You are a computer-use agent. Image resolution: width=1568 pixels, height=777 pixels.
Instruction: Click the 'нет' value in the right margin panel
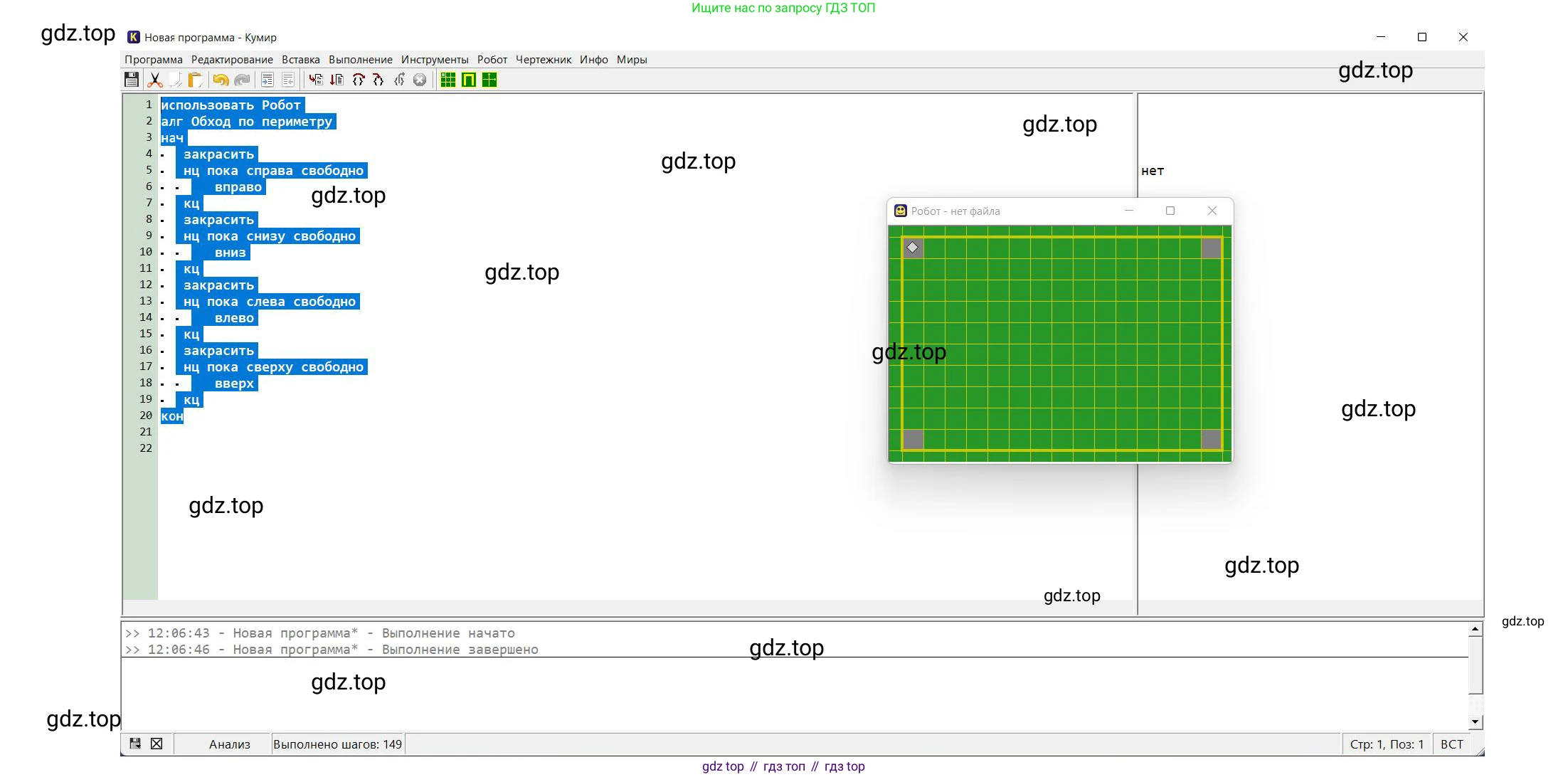[1153, 171]
